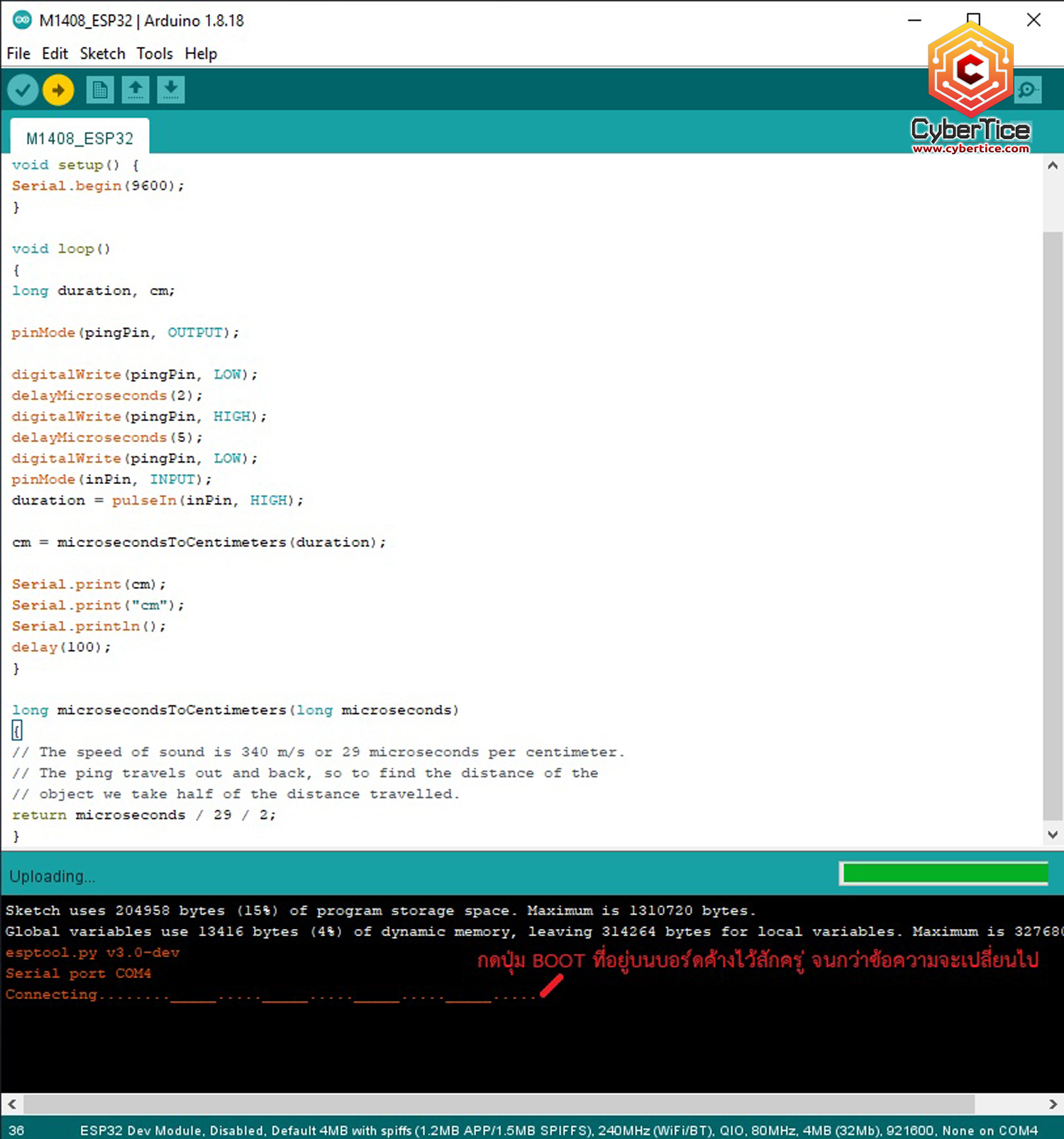
Task: Select the M1408_ESP32 sketch tab
Action: tap(79, 138)
